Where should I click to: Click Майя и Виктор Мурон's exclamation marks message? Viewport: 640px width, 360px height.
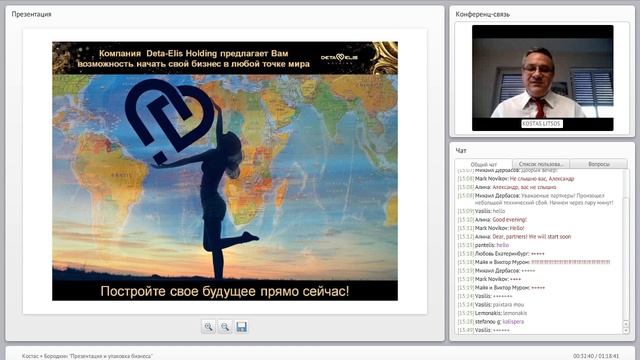pos(533,262)
